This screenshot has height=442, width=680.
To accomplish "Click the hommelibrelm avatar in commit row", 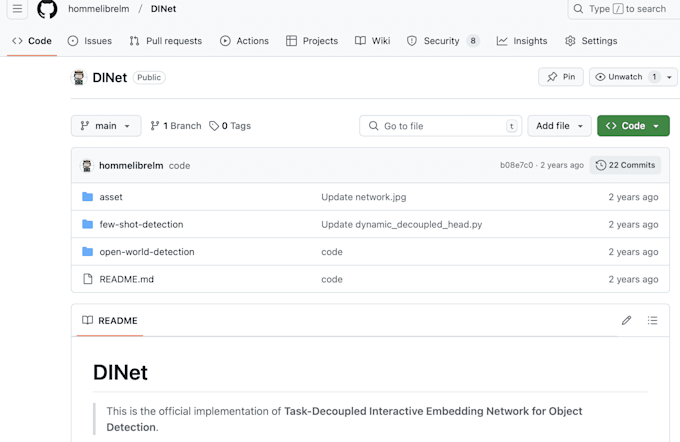I will [x=87, y=166].
